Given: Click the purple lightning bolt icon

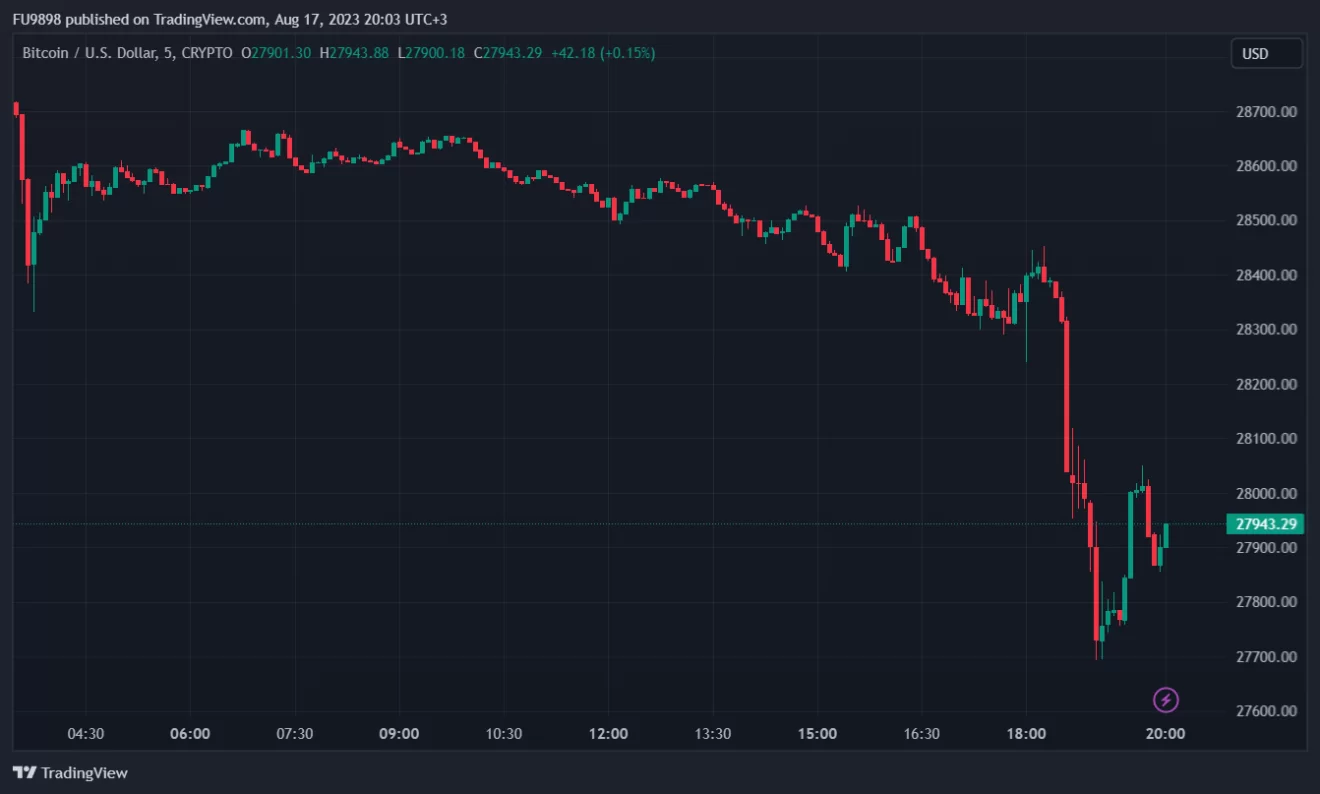Looking at the screenshot, I should tap(1166, 700).
